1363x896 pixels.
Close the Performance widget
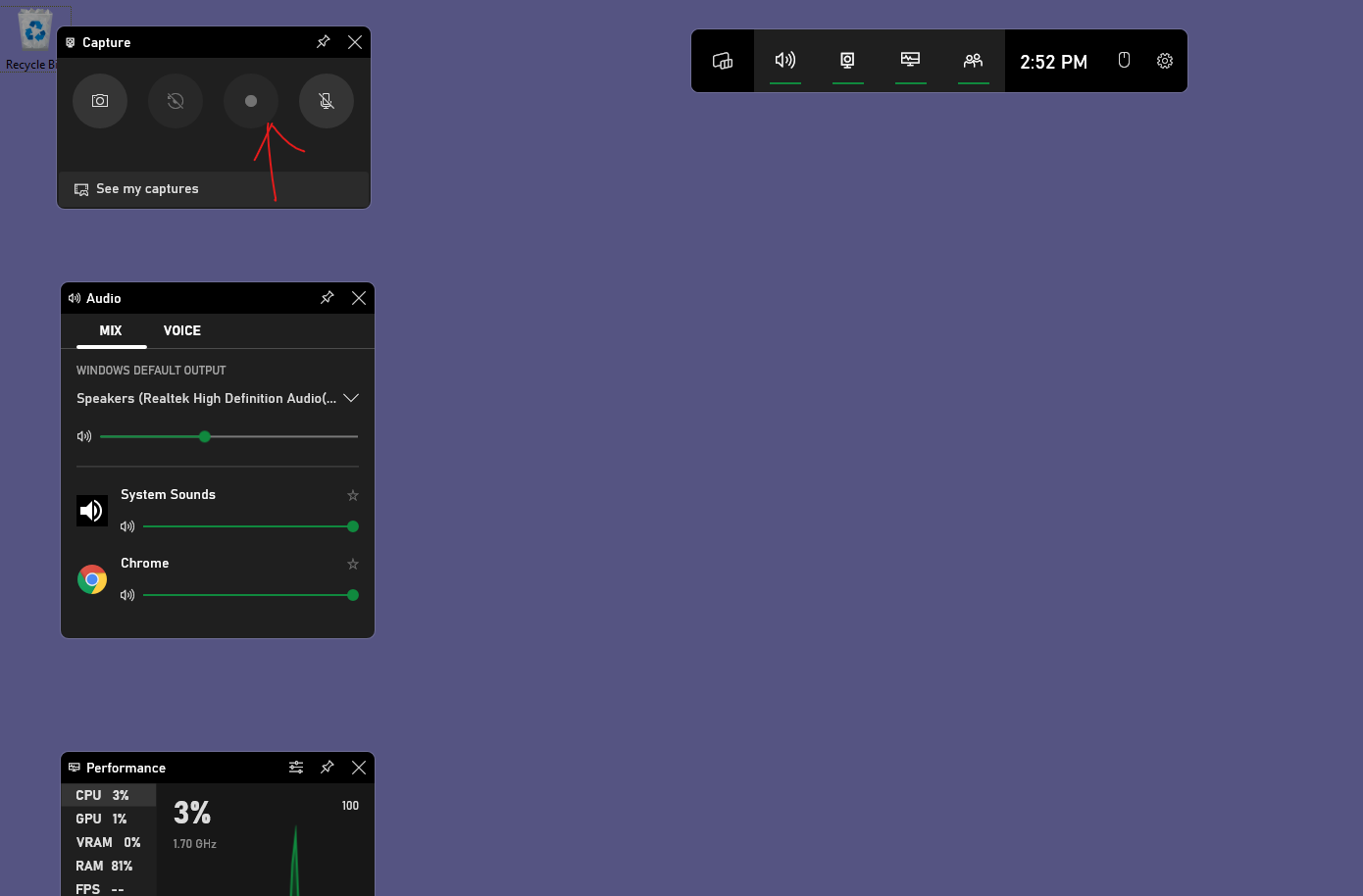tap(359, 768)
